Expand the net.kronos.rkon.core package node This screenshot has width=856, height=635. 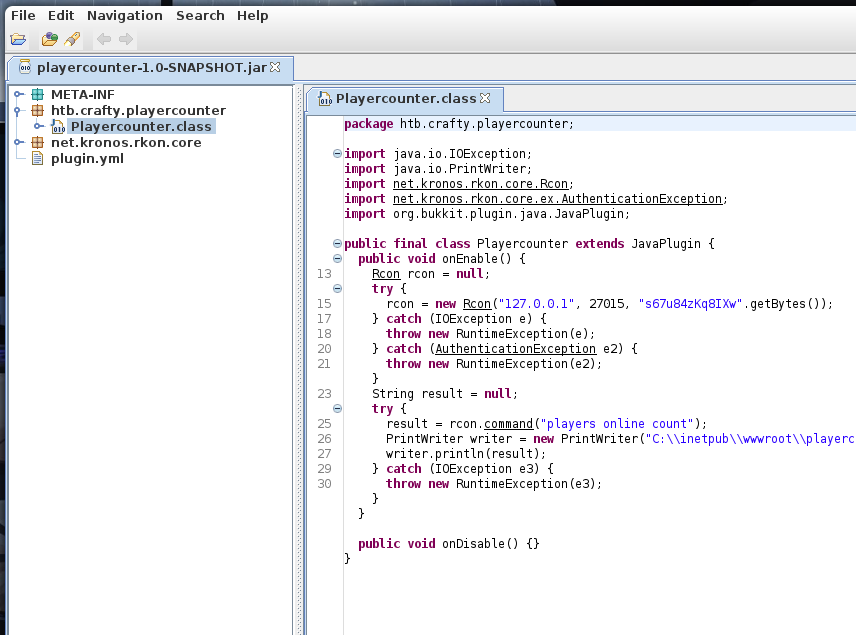tap(18, 143)
